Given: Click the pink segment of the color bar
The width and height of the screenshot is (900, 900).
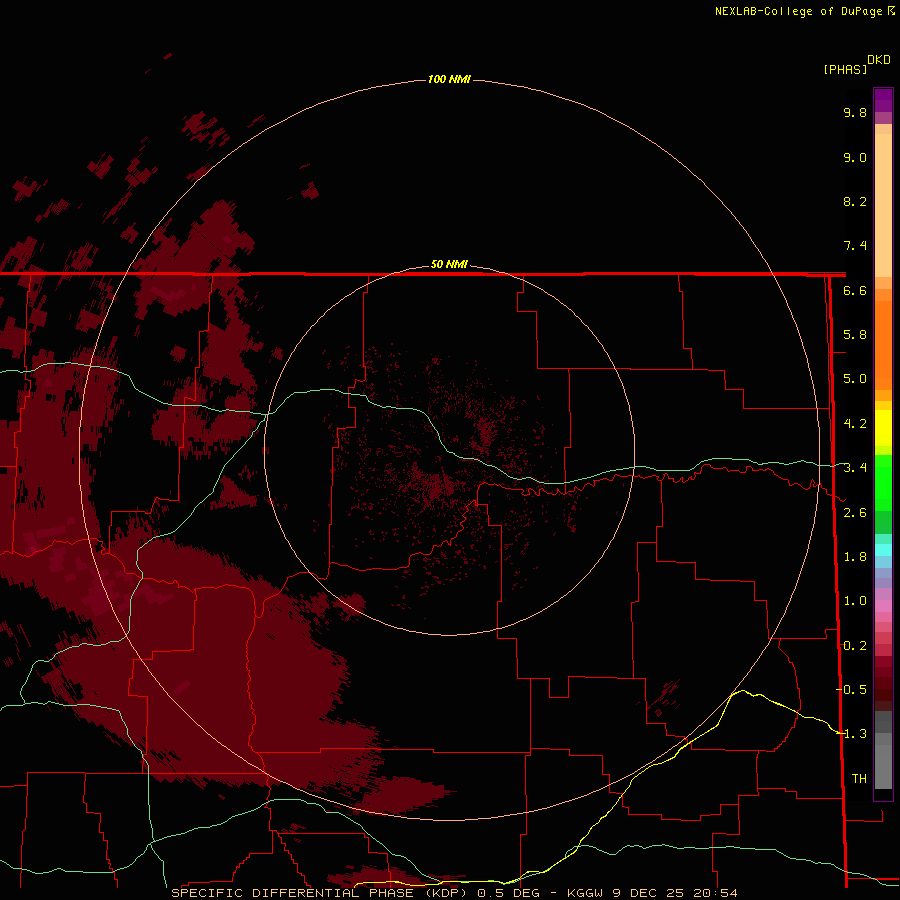Looking at the screenshot, I should (883, 606).
